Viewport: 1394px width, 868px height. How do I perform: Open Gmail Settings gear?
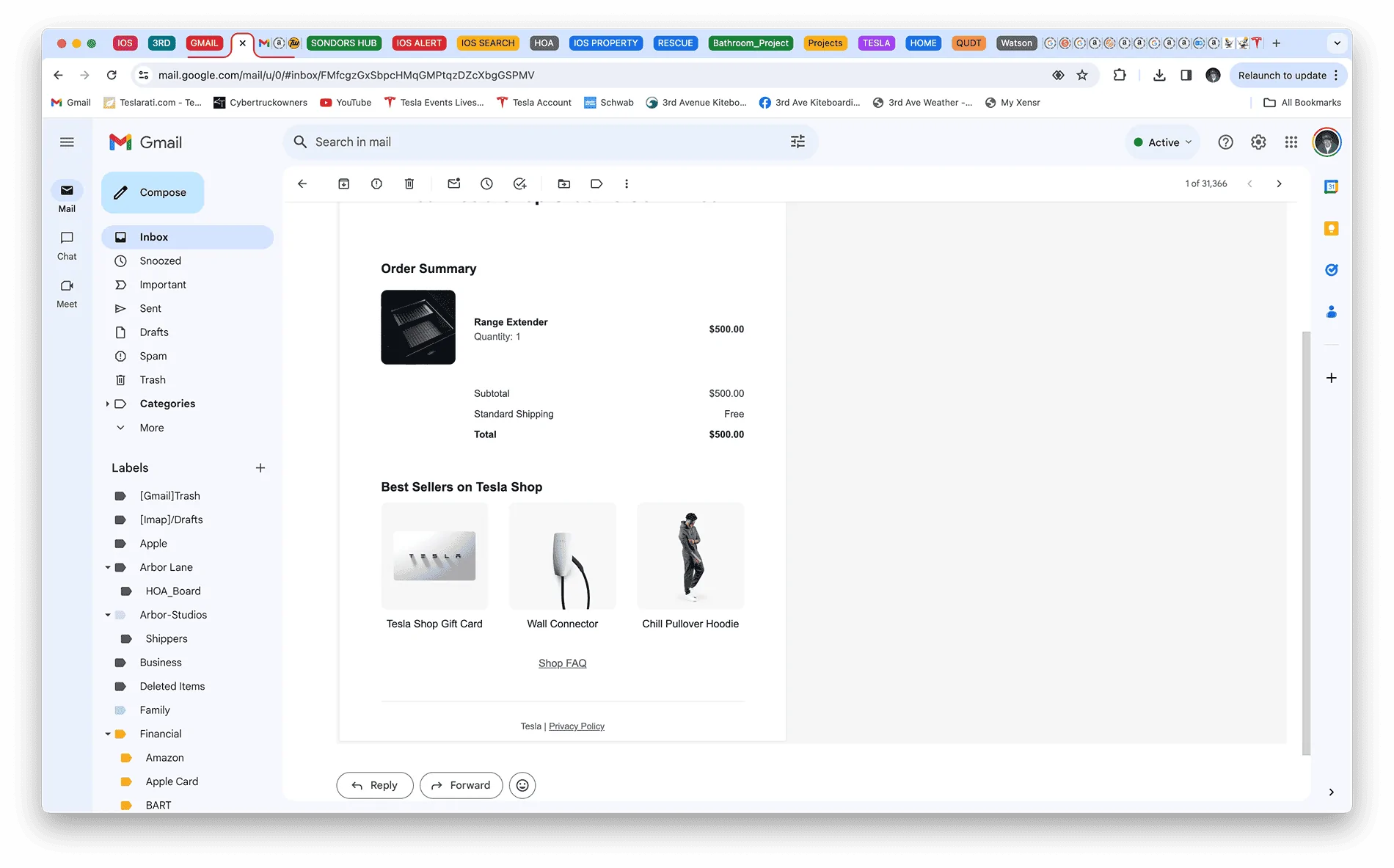pos(1258,142)
